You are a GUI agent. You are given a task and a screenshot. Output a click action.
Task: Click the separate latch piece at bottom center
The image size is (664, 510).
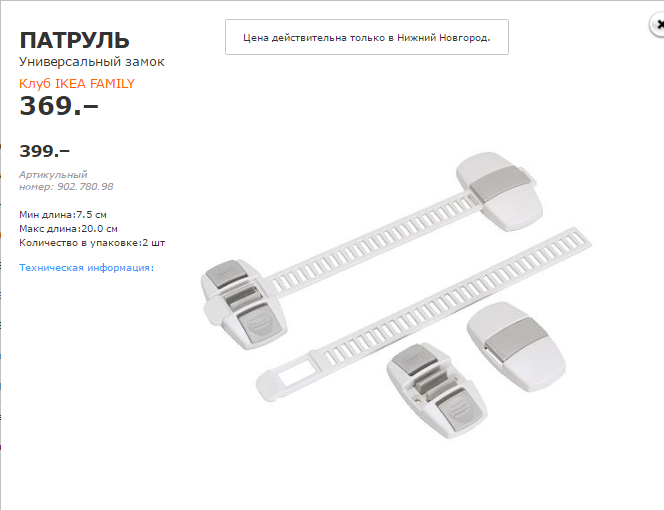pyautogui.click(x=436, y=391)
